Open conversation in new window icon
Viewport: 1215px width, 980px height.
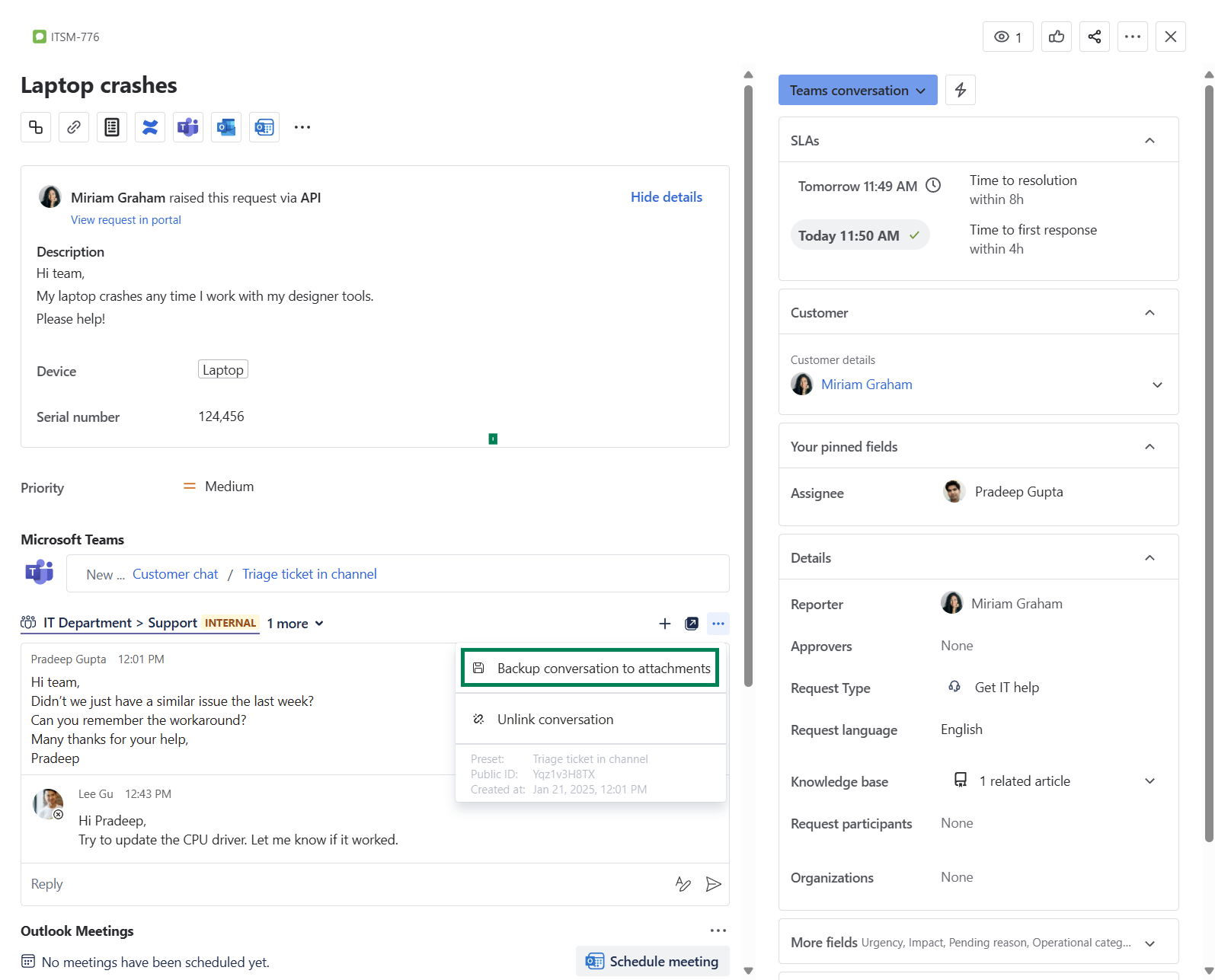tap(691, 624)
